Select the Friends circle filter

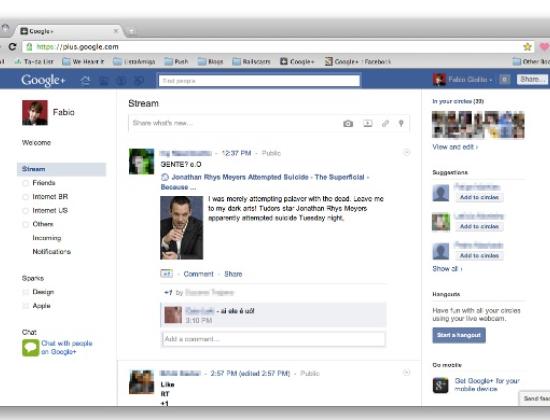(44, 183)
